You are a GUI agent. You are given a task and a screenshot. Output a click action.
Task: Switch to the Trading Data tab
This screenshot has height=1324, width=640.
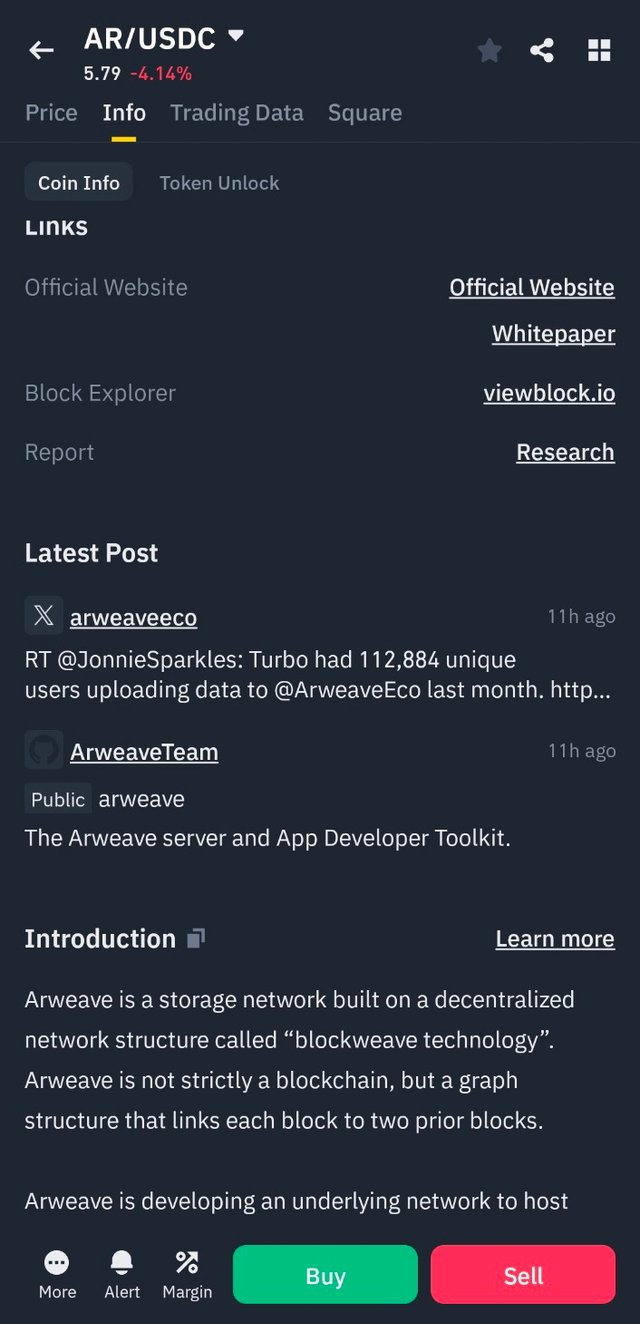click(236, 113)
